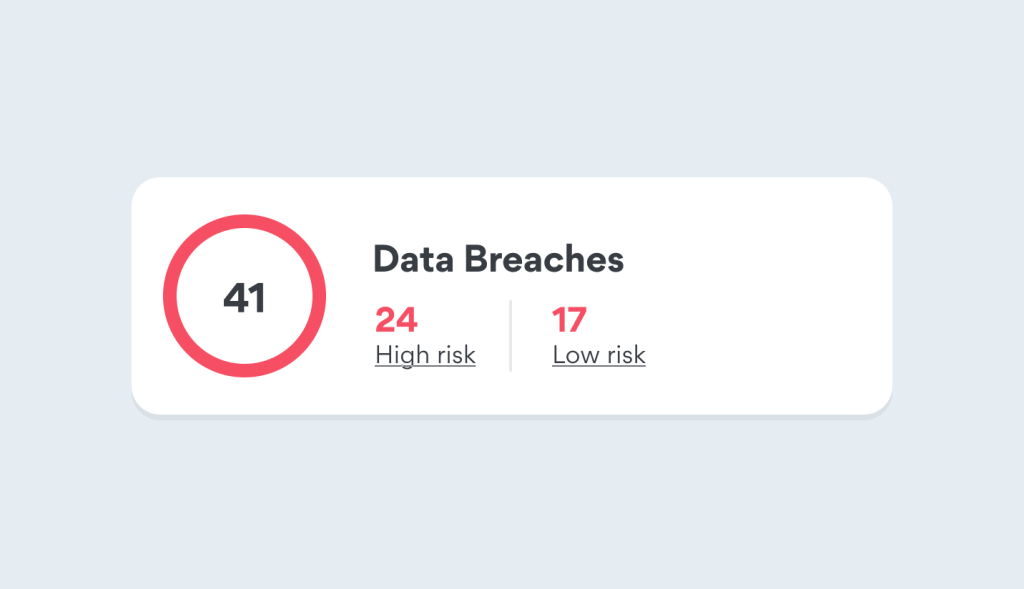
Task: Click the digit 4 inside the red ring
Action: click(x=236, y=298)
